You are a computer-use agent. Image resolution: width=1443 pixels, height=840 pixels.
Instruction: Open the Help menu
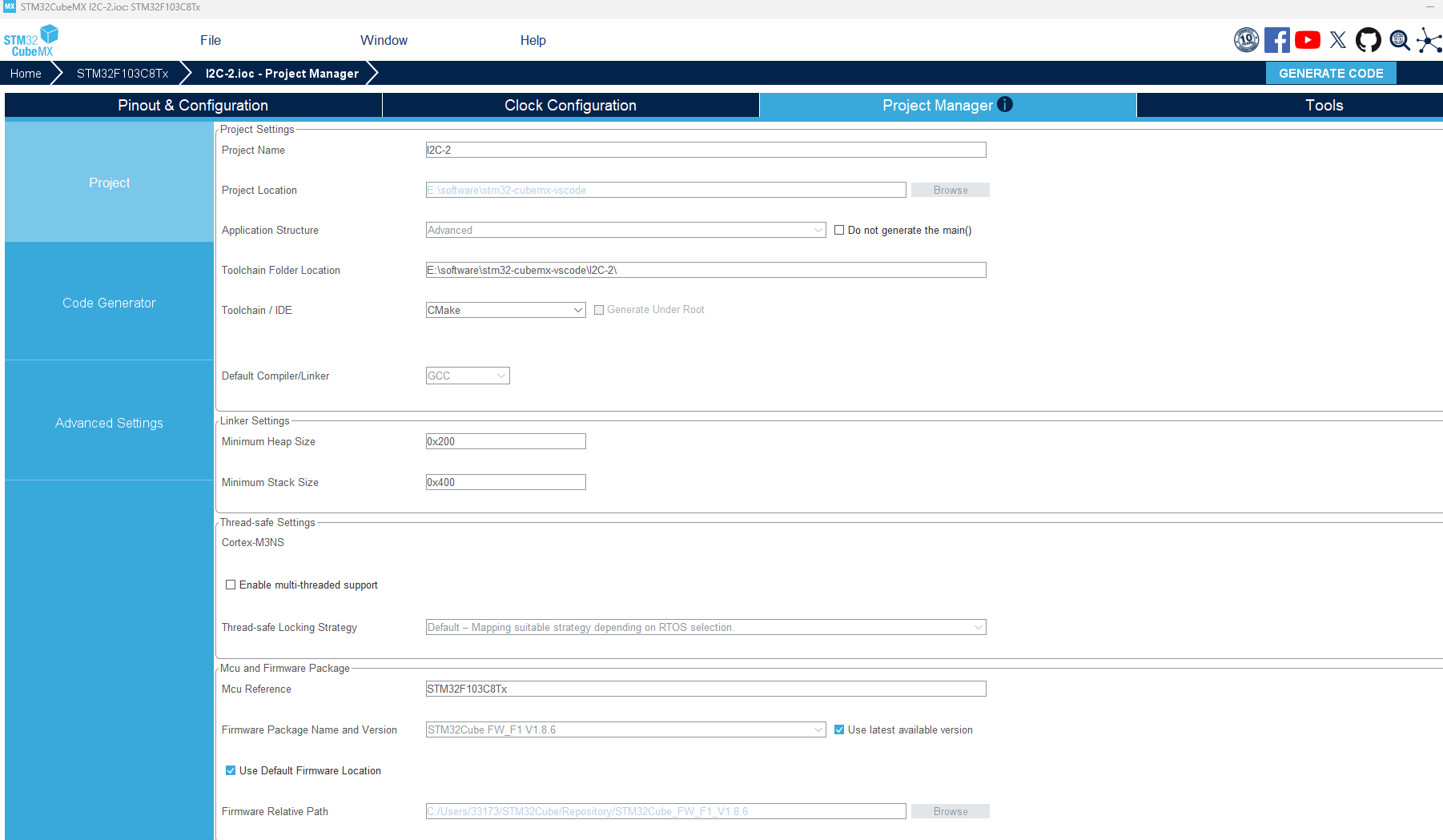coord(533,40)
